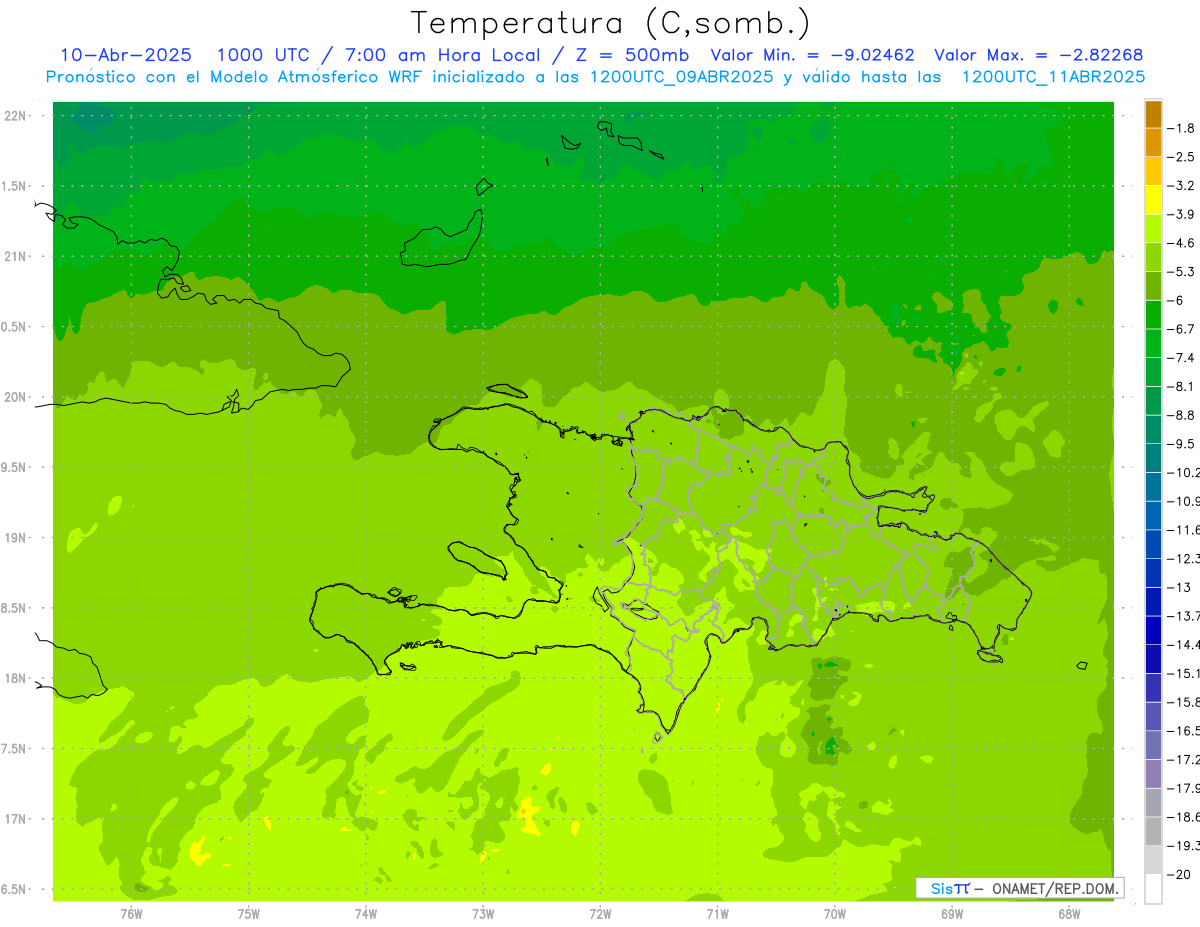Click the '68W' longitude axis label
1200x927 pixels.
[1069, 914]
